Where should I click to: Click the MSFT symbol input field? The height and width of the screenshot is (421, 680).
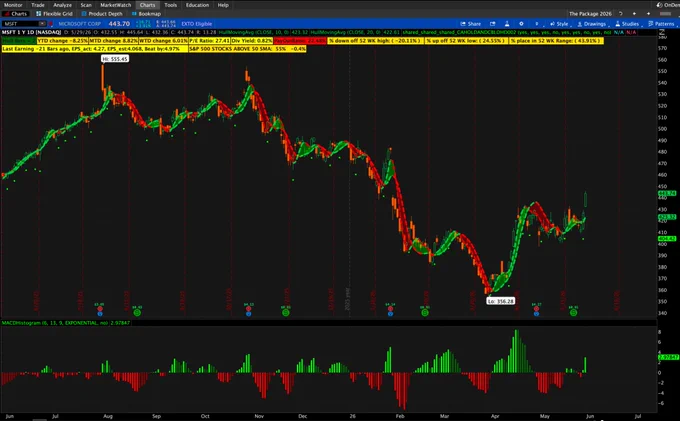21,24
